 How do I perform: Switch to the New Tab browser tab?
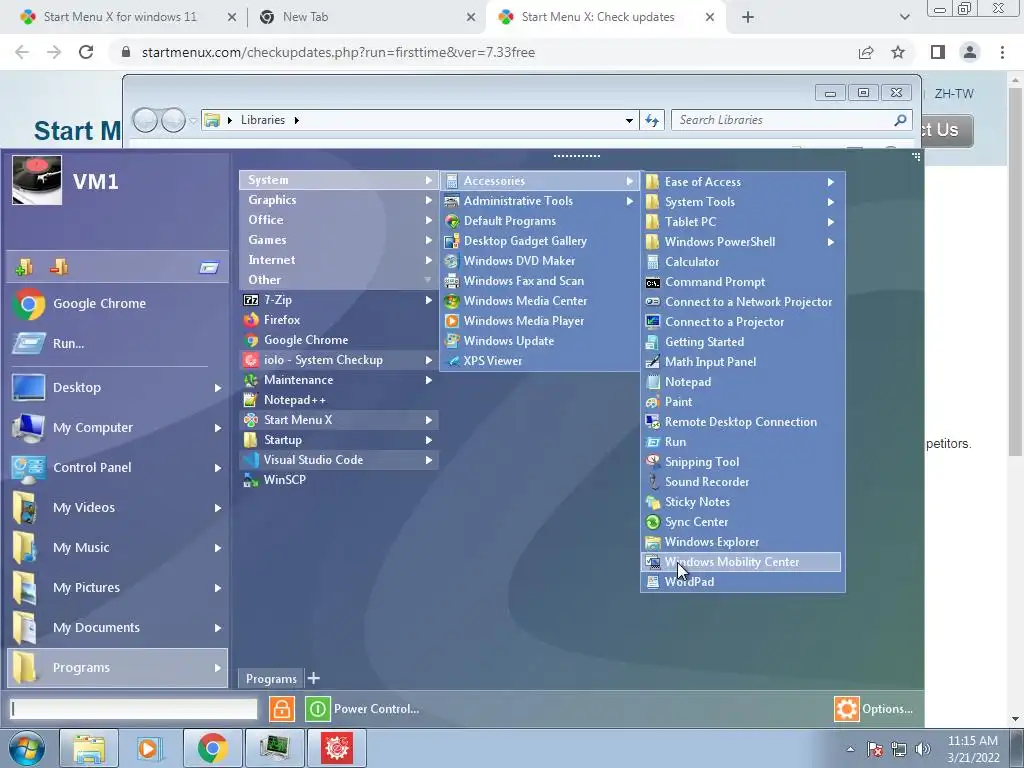[x=367, y=17]
